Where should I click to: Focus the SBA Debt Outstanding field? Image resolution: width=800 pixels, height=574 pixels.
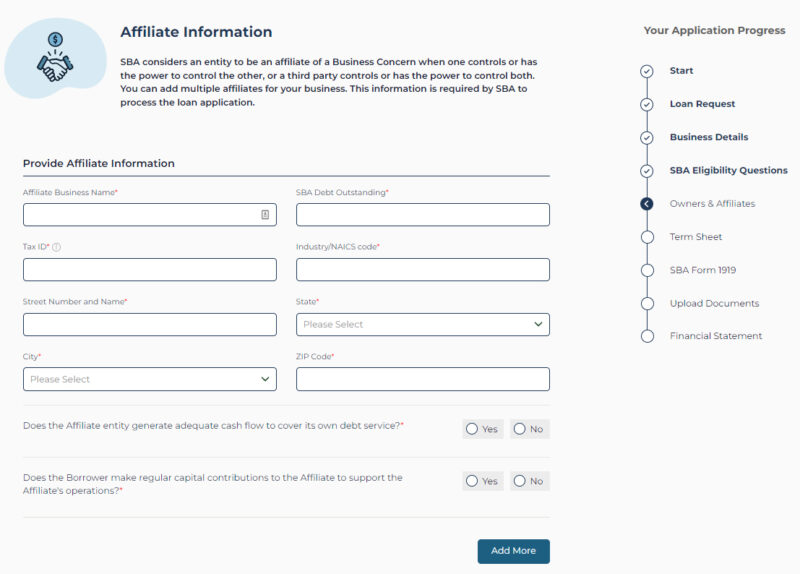pyautogui.click(x=423, y=214)
